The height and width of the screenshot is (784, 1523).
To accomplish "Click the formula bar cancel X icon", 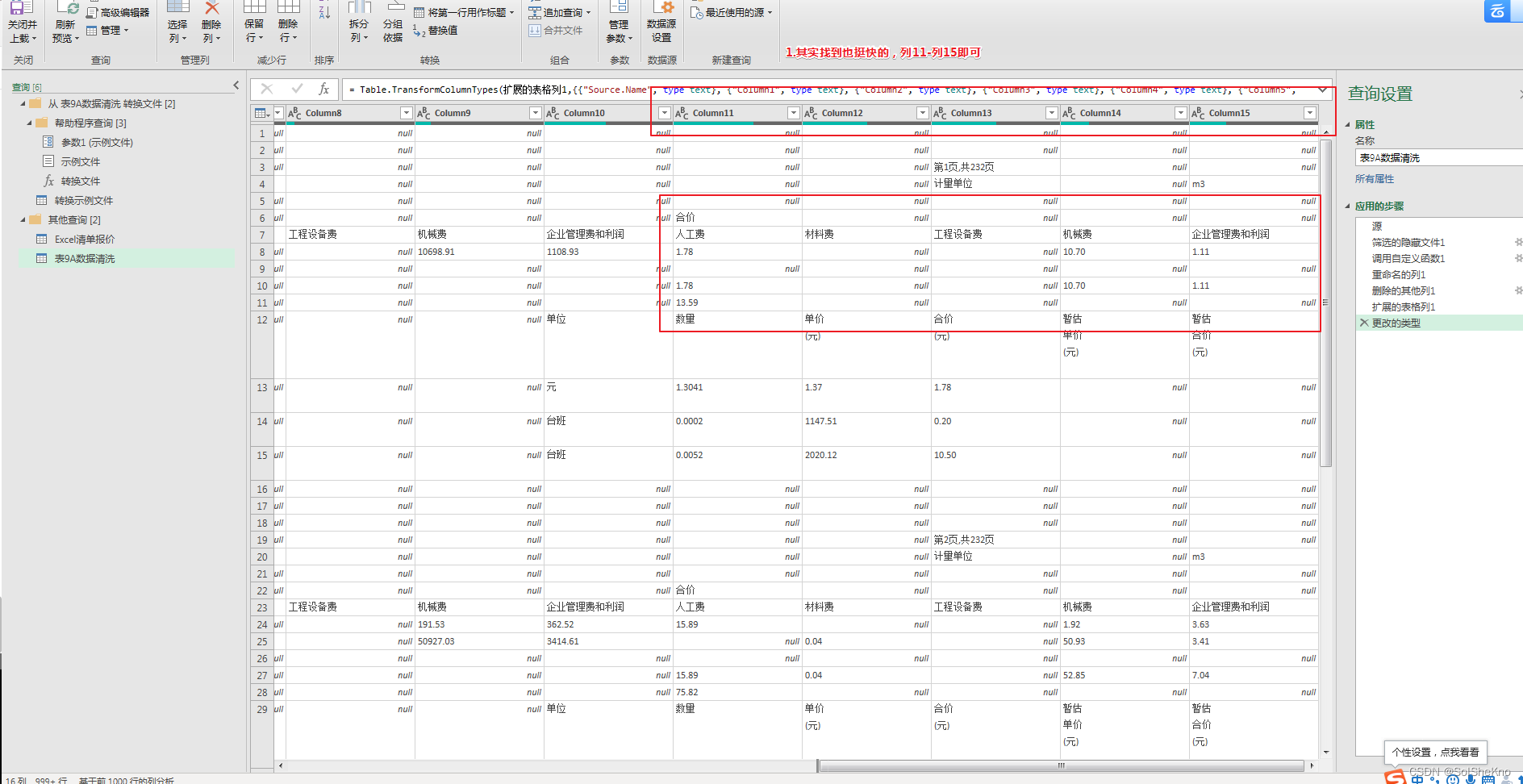I will pos(267,89).
